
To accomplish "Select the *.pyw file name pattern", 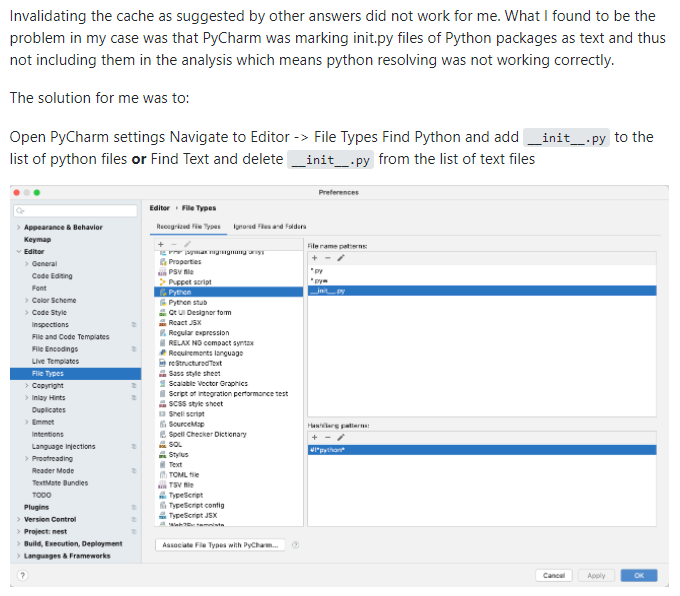I will [x=482, y=281].
